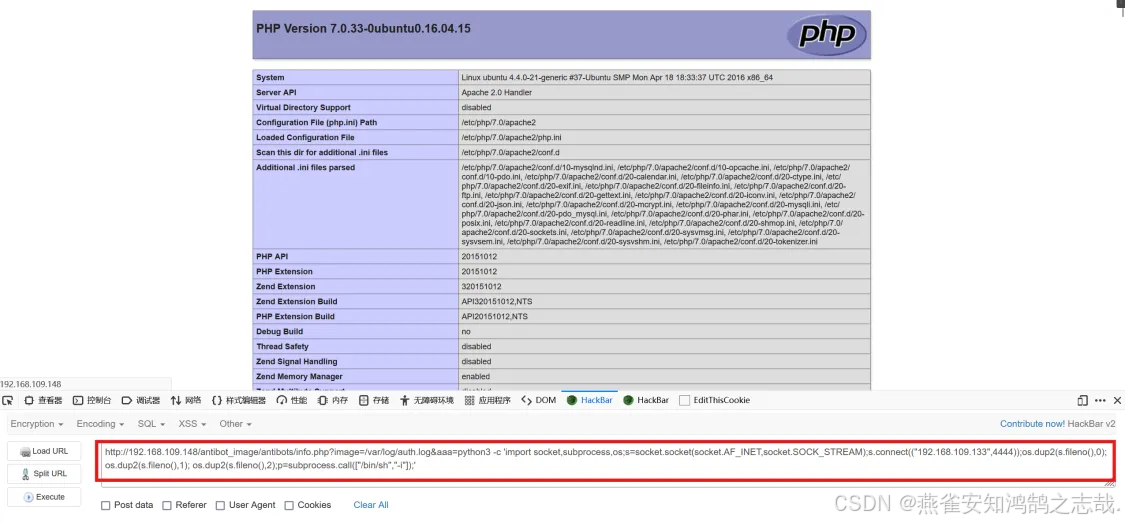Screen dimensions: 1125x523
Task: Click Configuration File (php.ini) Path label
Action: coord(316,123)
